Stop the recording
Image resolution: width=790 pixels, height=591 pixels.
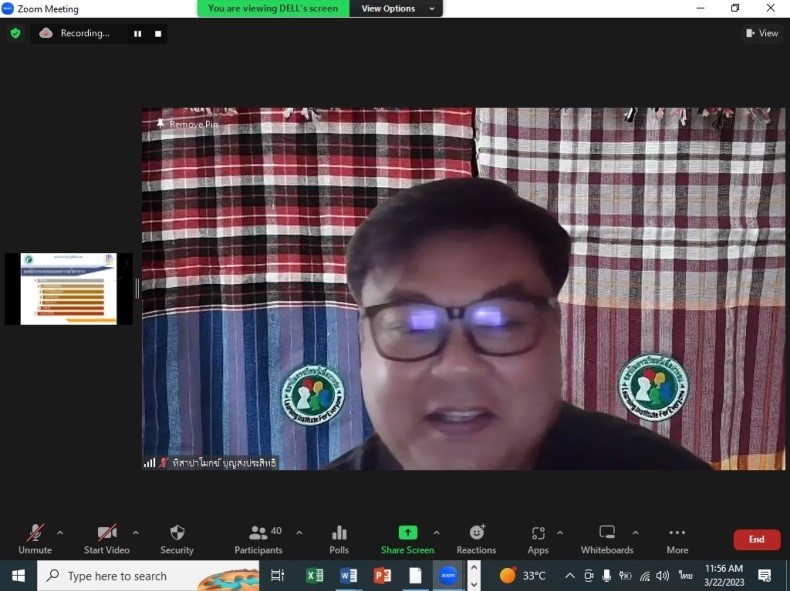click(x=157, y=34)
